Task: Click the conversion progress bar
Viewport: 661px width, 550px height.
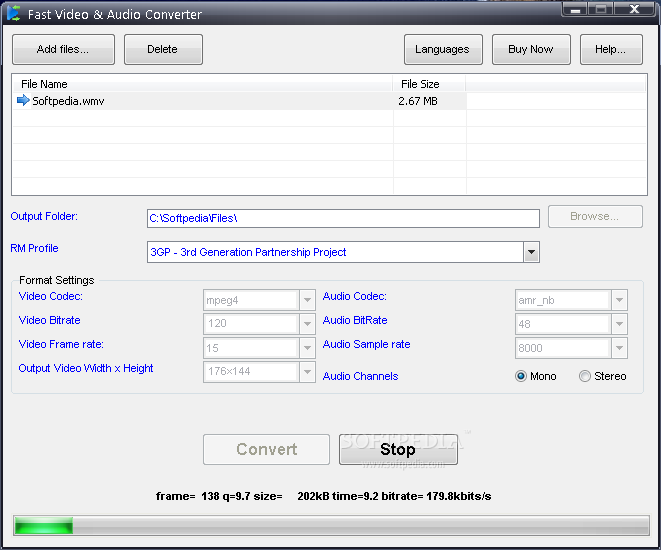Action: (x=331, y=526)
